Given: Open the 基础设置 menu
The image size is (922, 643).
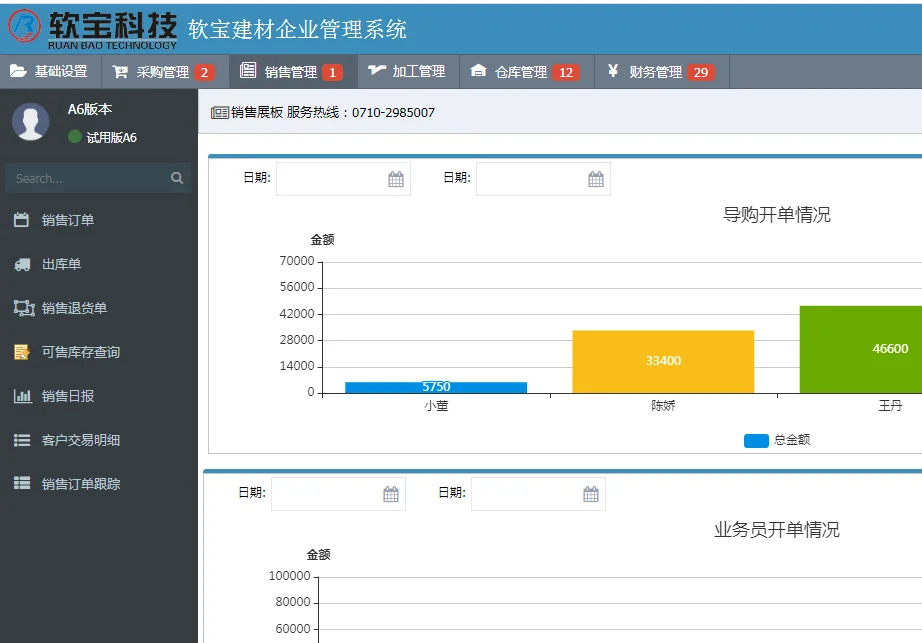Looking at the screenshot, I should click(x=51, y=72).
